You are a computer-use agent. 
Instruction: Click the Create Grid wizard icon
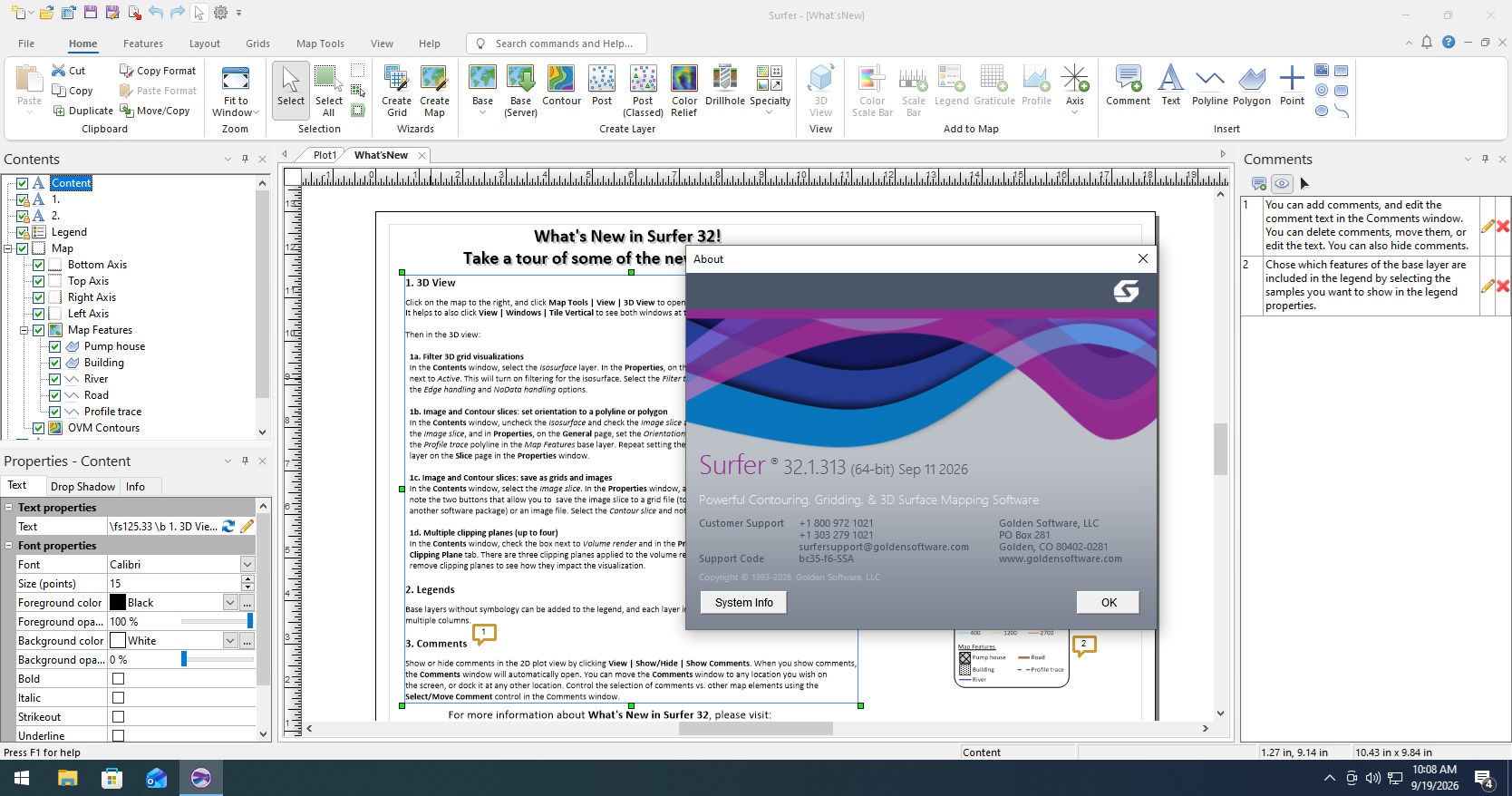[396, 91]
